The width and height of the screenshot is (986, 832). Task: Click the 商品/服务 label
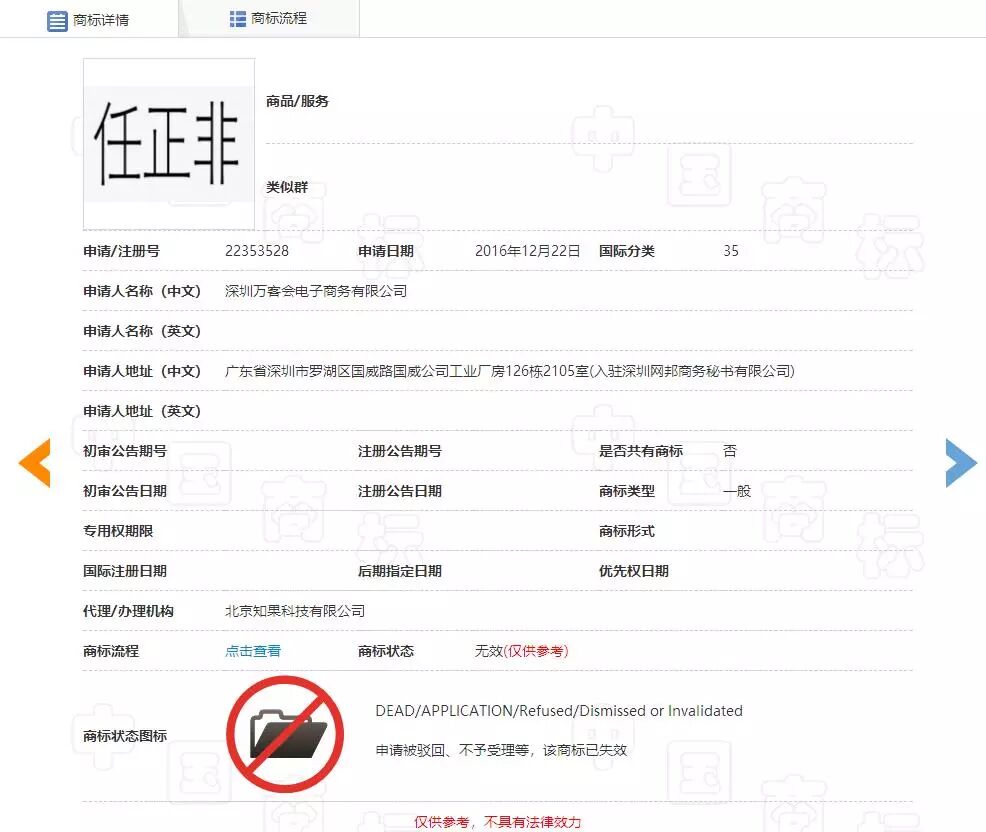(297, 101)
